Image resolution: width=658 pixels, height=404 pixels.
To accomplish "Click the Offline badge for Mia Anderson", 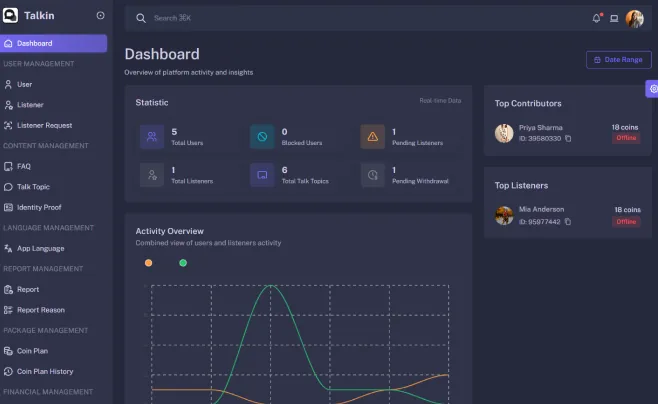I will 626,222.
